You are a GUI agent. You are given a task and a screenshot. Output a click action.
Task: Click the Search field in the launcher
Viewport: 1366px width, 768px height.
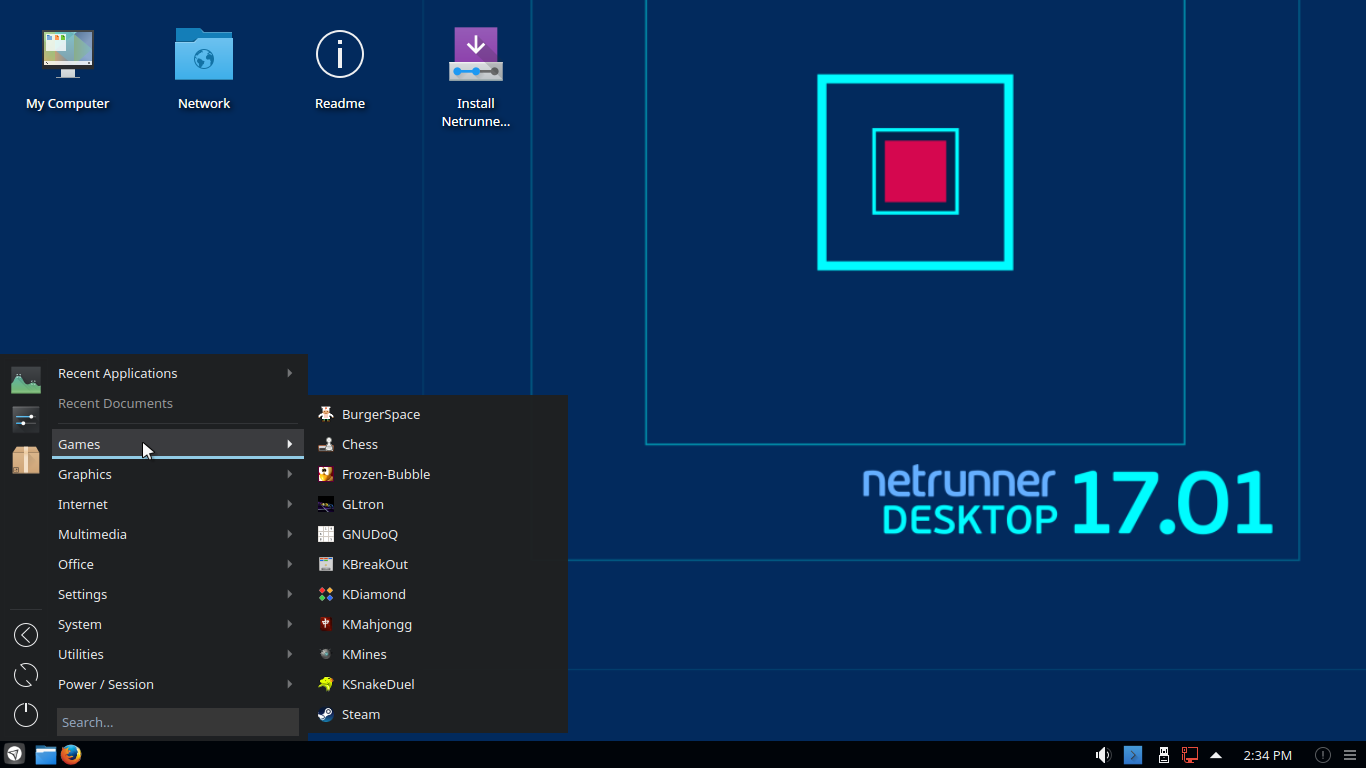(x=177, y=722)
